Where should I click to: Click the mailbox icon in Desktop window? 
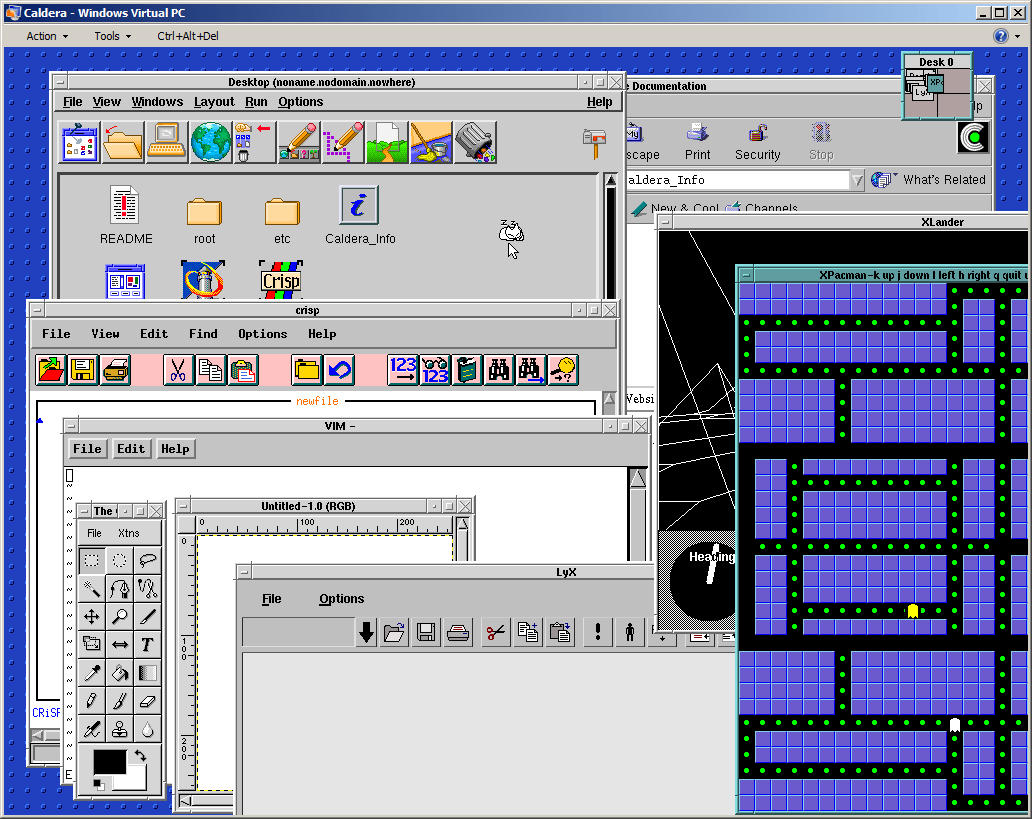tap(594, 143)
